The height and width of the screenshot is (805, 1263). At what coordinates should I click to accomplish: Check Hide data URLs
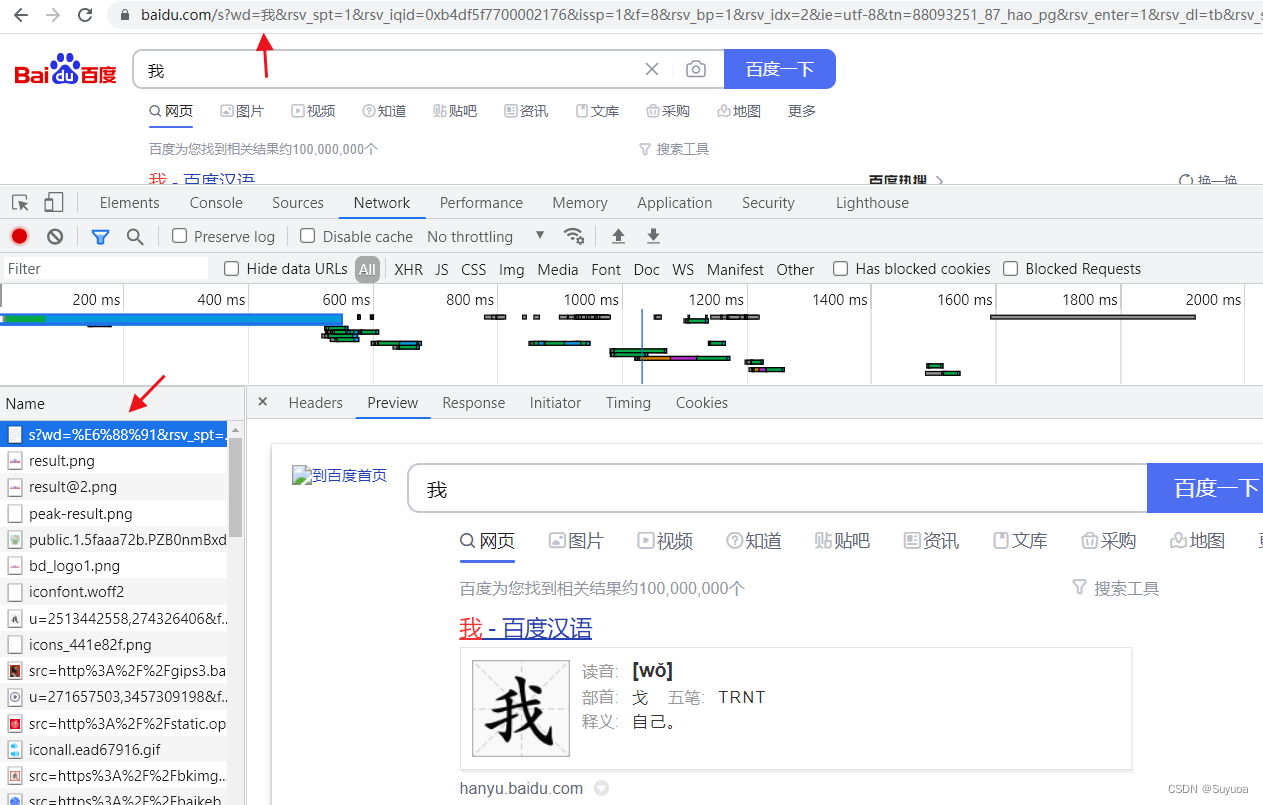pos(231,268)
